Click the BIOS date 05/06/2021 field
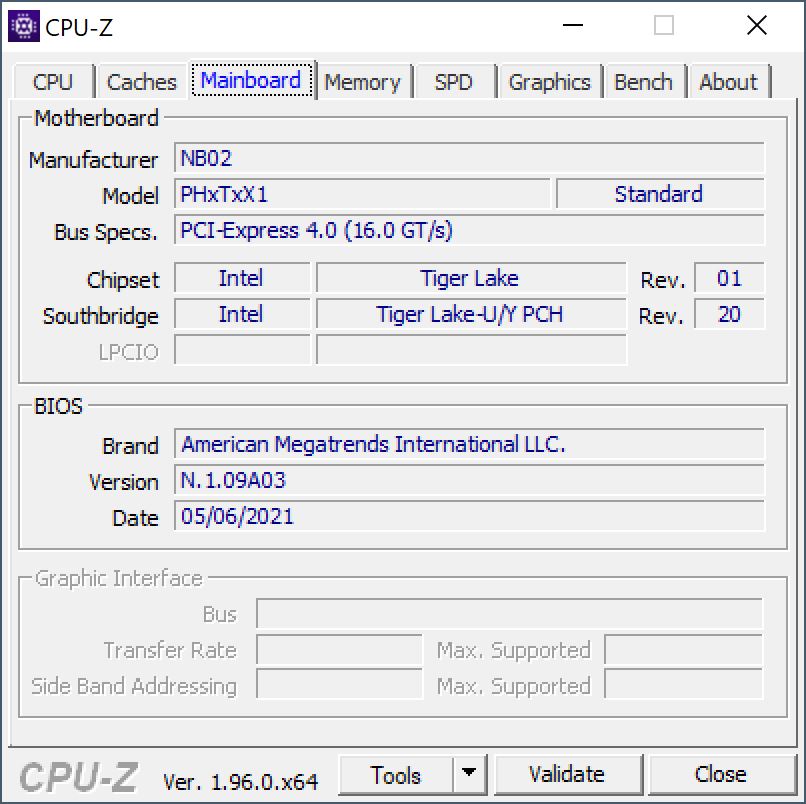This screenshot has width=806, height=804. tap(469, 516)
